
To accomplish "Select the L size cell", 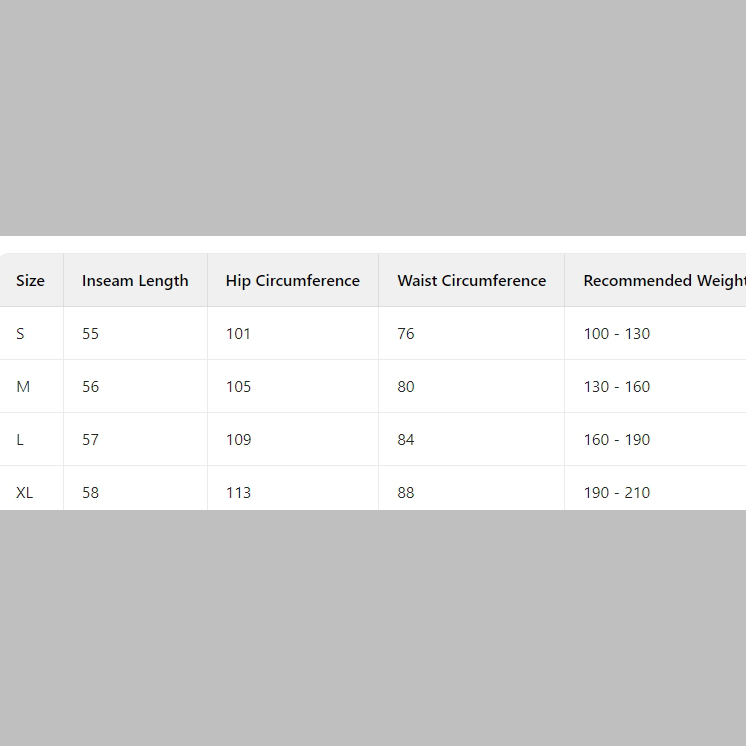I will (21, 440).
